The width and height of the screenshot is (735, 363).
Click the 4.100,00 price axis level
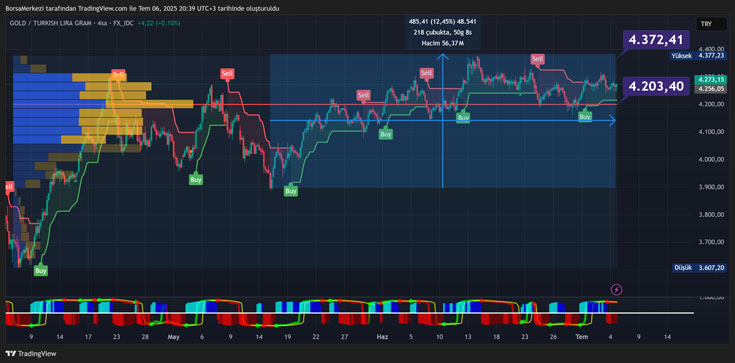711,132
